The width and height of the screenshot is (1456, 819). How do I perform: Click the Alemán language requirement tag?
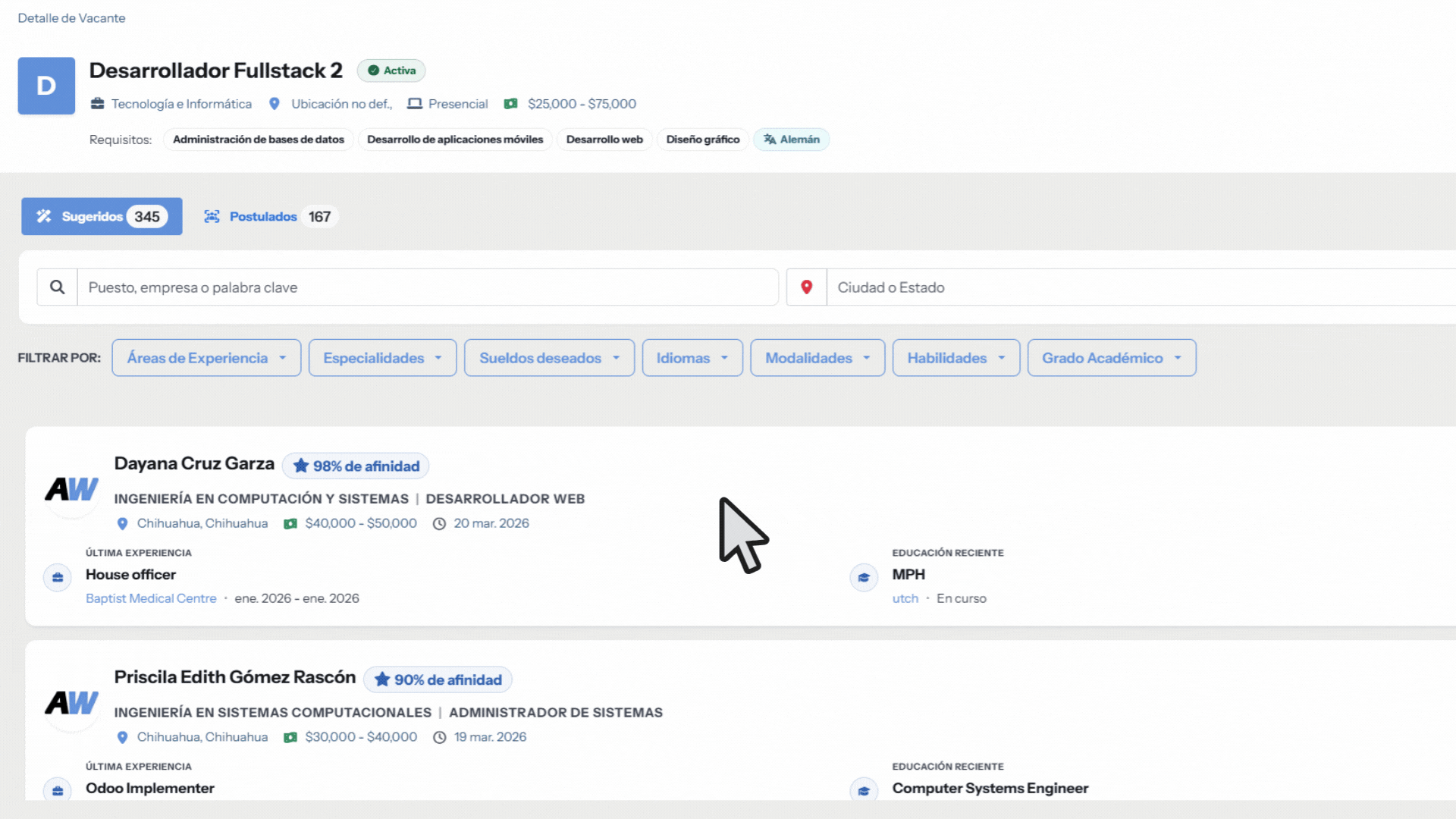click(791, 140)
